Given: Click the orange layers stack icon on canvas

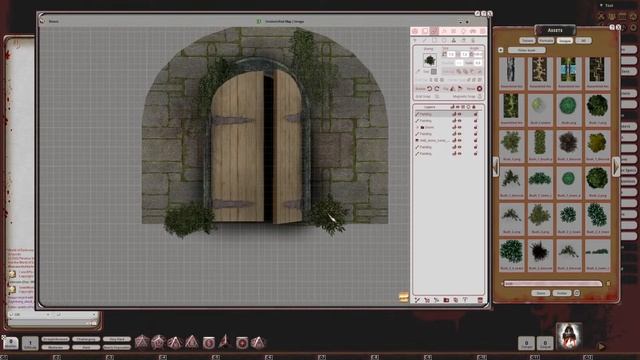Looking at the screenshot, I should tap(403, 297).
